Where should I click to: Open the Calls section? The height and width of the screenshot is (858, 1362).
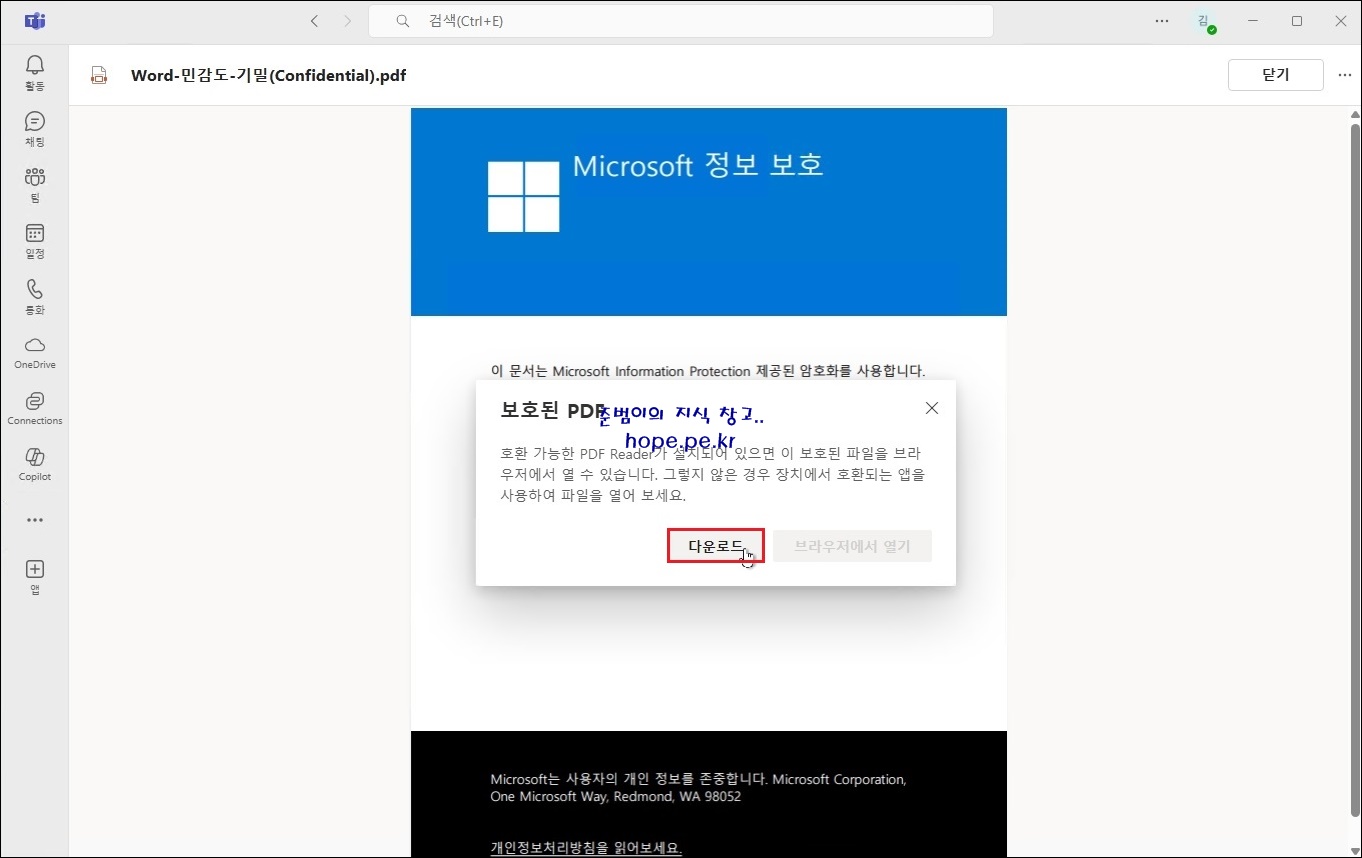point(35,297)
